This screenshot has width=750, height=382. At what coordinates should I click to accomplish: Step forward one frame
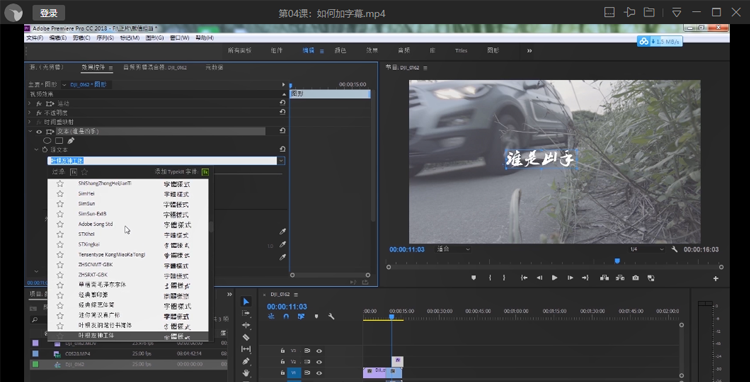click(570, 278)
